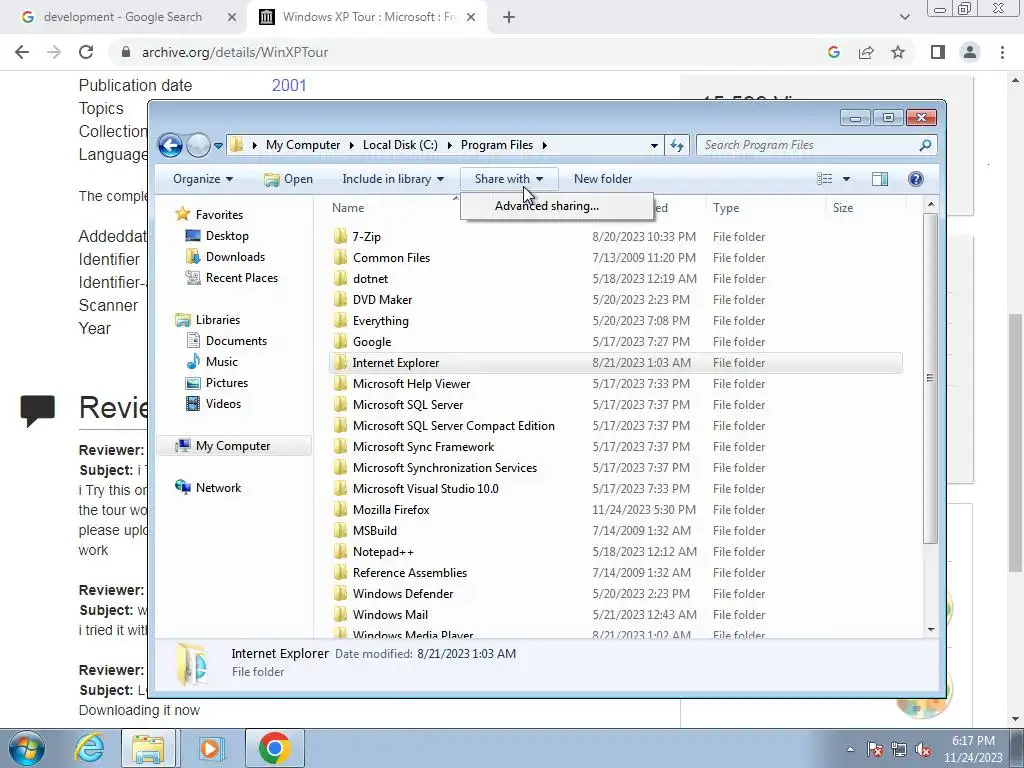
Task: Expand the view options dropdown arrow
Action: 846,179
